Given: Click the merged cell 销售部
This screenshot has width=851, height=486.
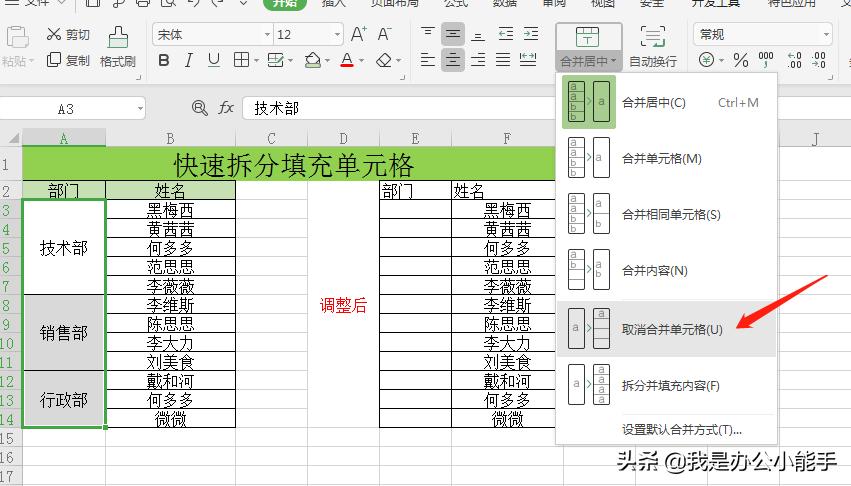Looking at the screenshot, I should click(x=63, y=333).
